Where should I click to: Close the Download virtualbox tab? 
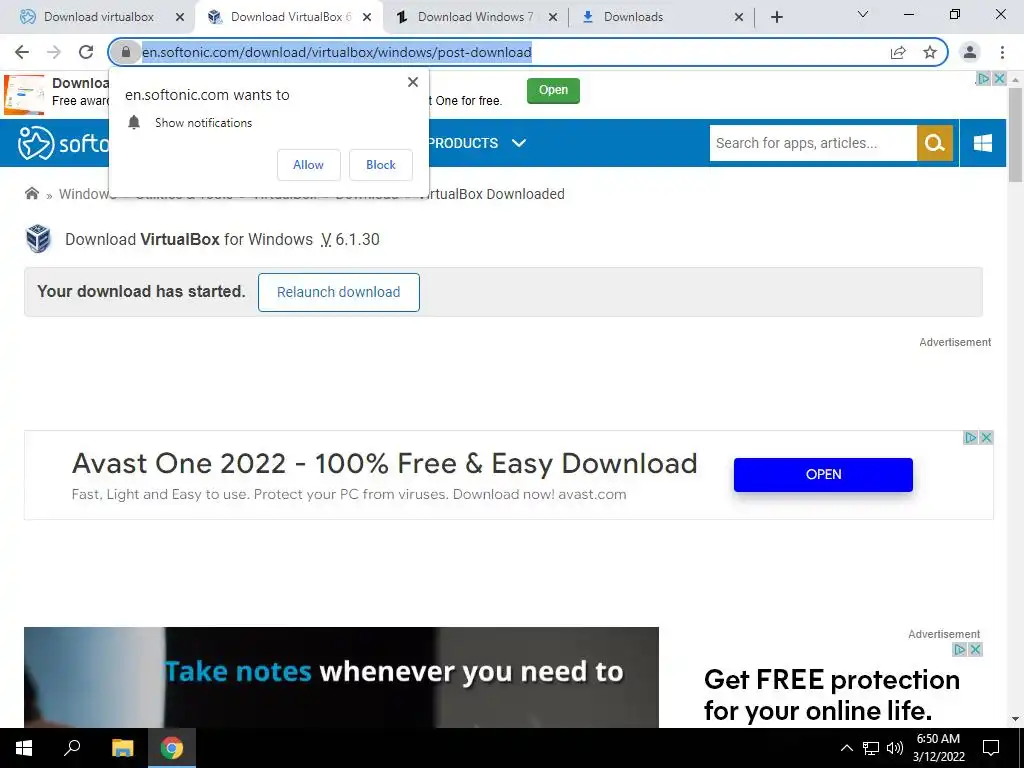coord(180,17)
